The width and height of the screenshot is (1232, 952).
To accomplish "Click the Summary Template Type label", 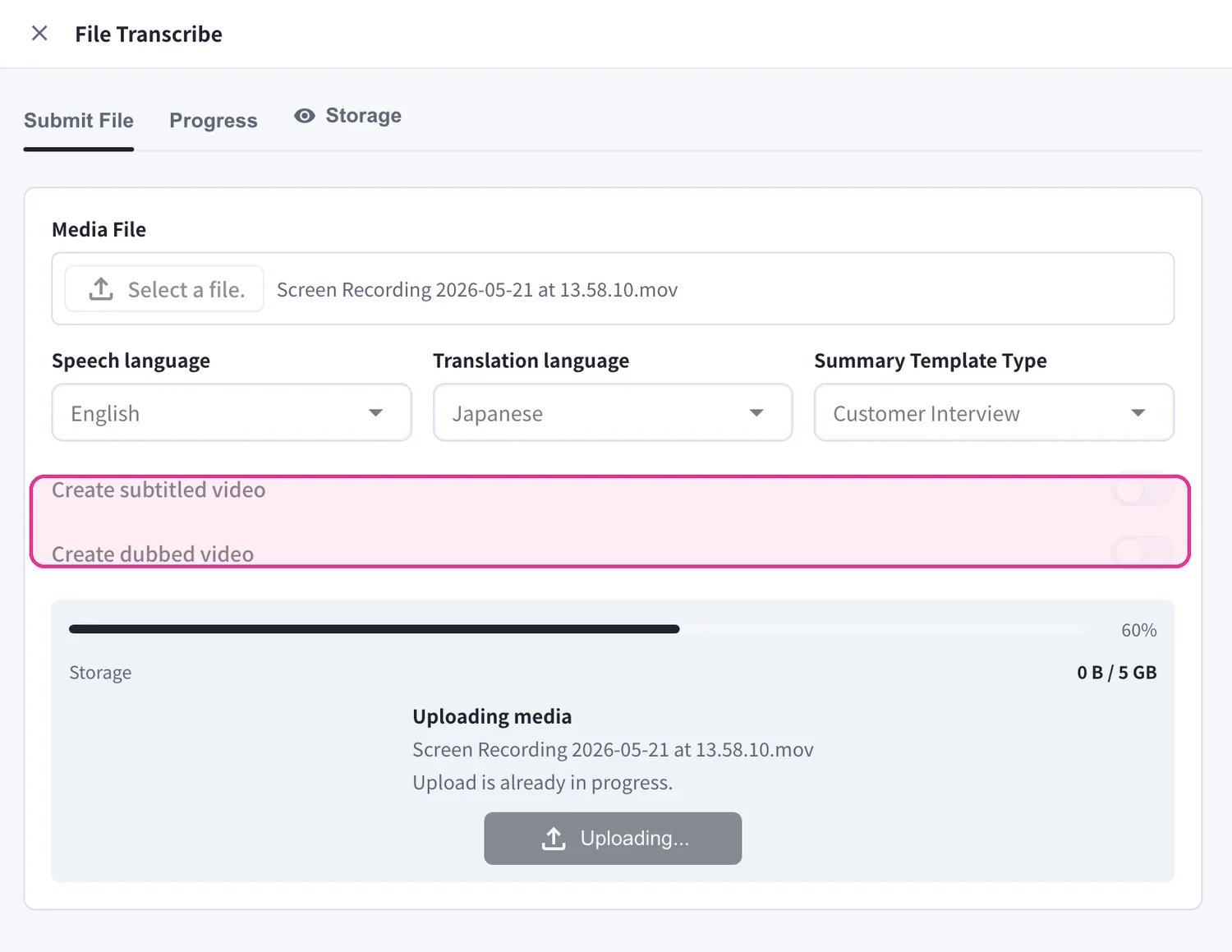I will point(931,361).
